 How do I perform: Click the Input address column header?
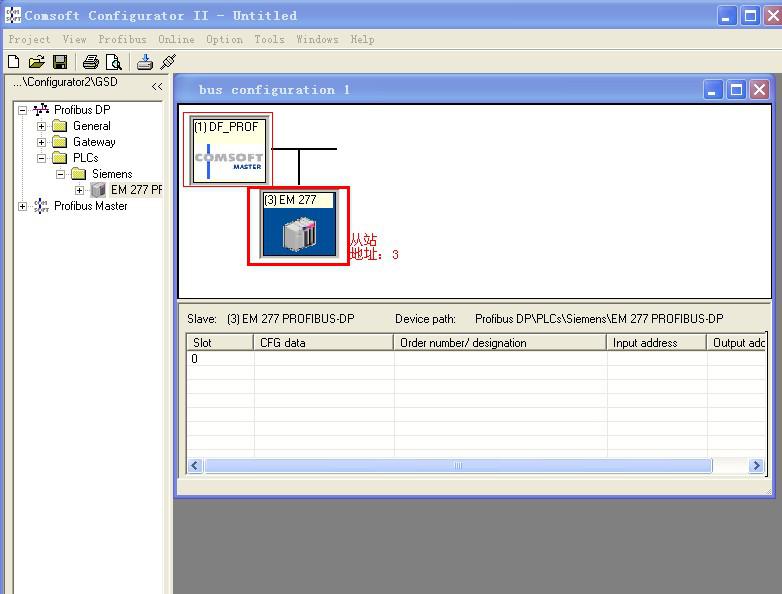click(x=656, y=343)
